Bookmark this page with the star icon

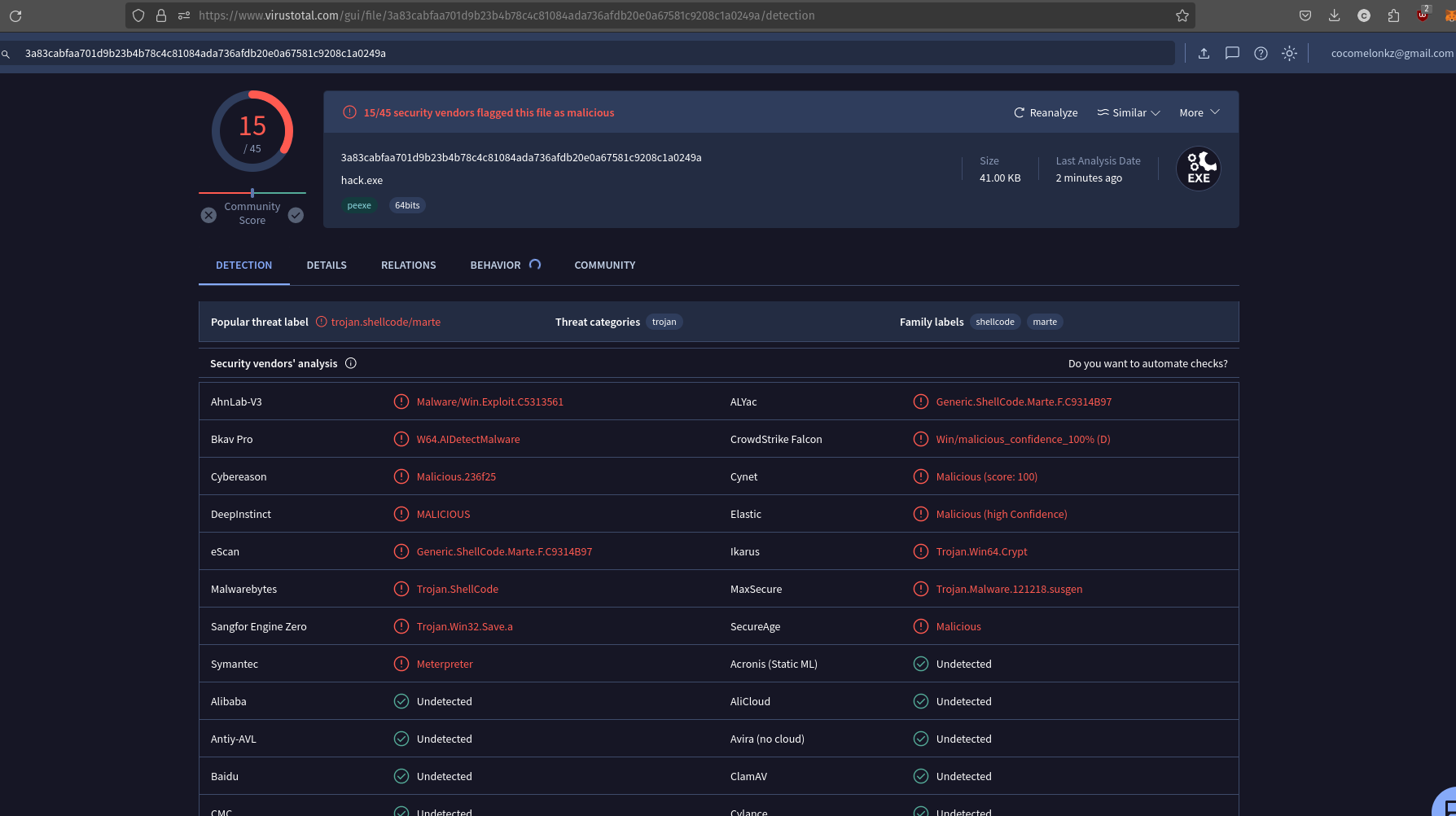coord(1182,15)
